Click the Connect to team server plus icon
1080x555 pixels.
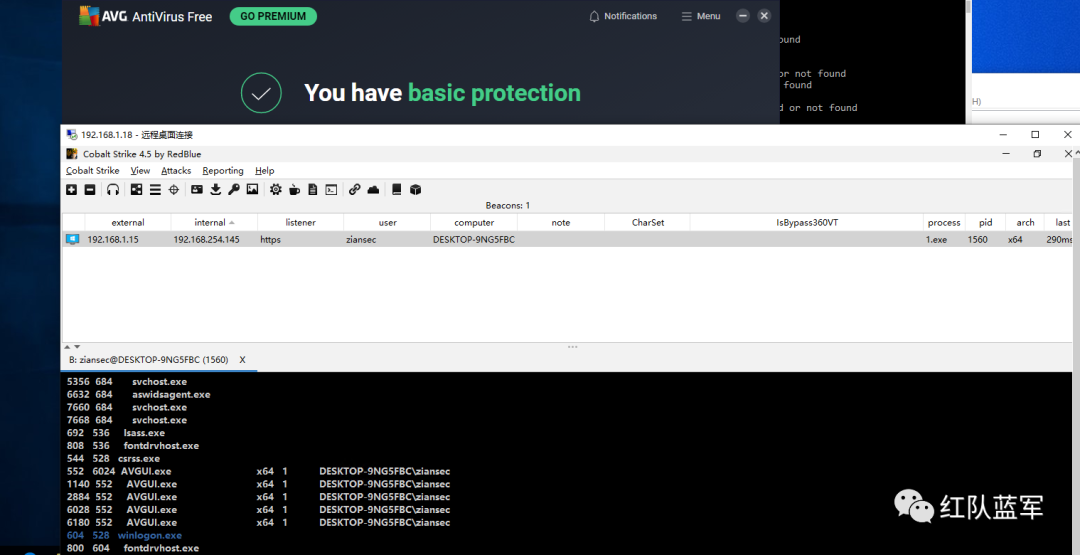pos(72,189)
